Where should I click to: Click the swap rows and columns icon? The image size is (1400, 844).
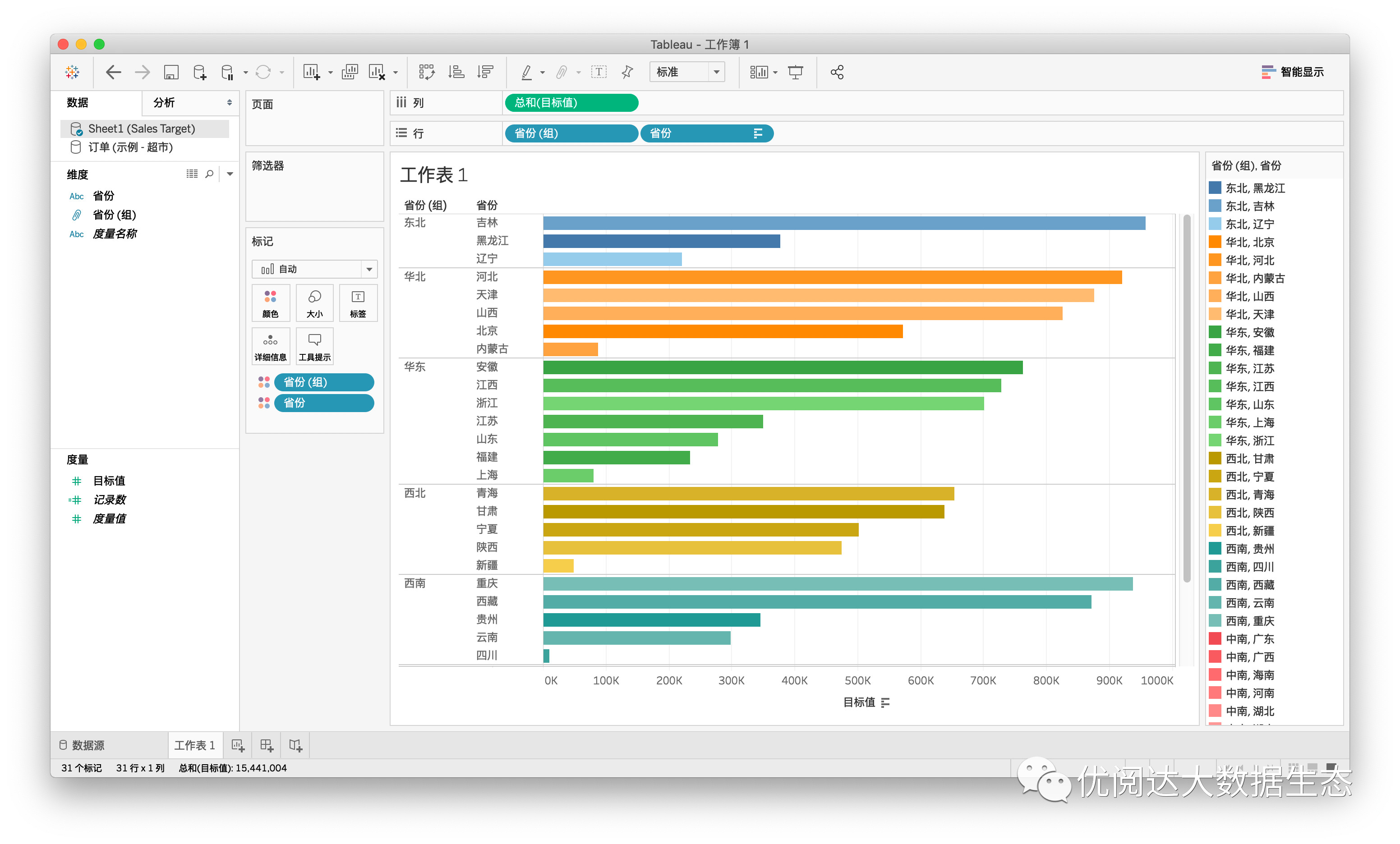coord(426,72)
